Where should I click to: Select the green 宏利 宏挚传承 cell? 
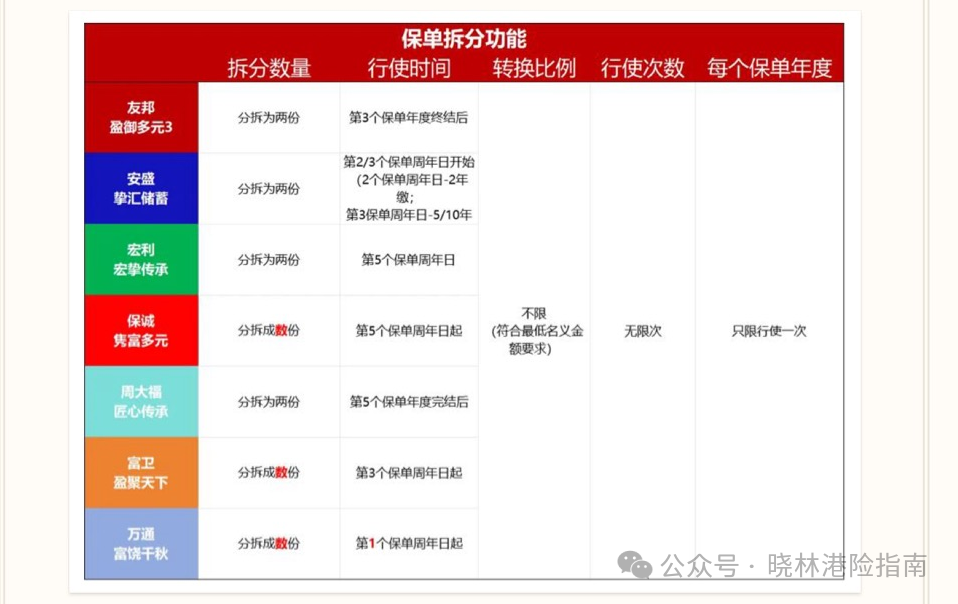click(x=141, y=259)
